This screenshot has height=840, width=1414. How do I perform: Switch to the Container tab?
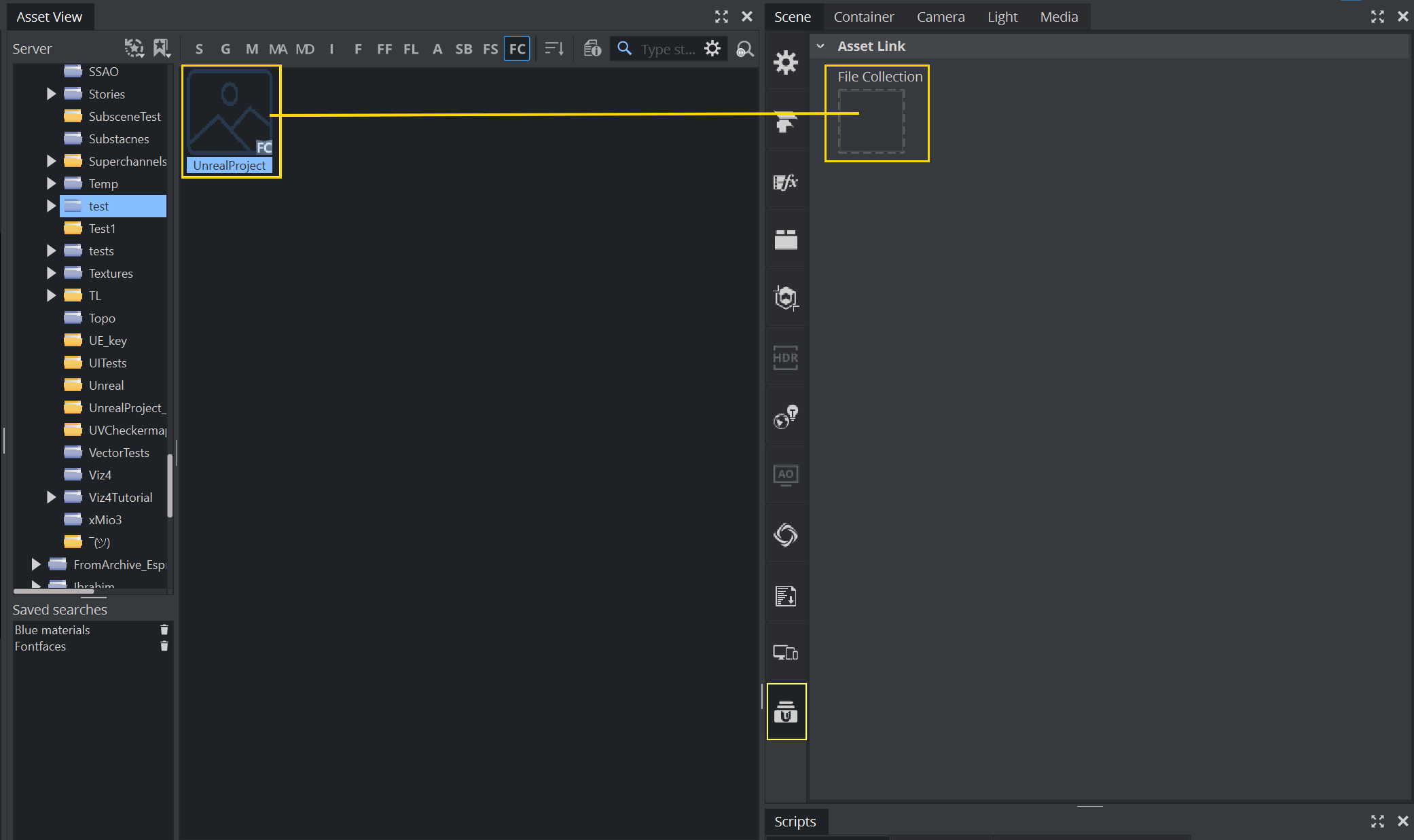(x=863, y=17)
